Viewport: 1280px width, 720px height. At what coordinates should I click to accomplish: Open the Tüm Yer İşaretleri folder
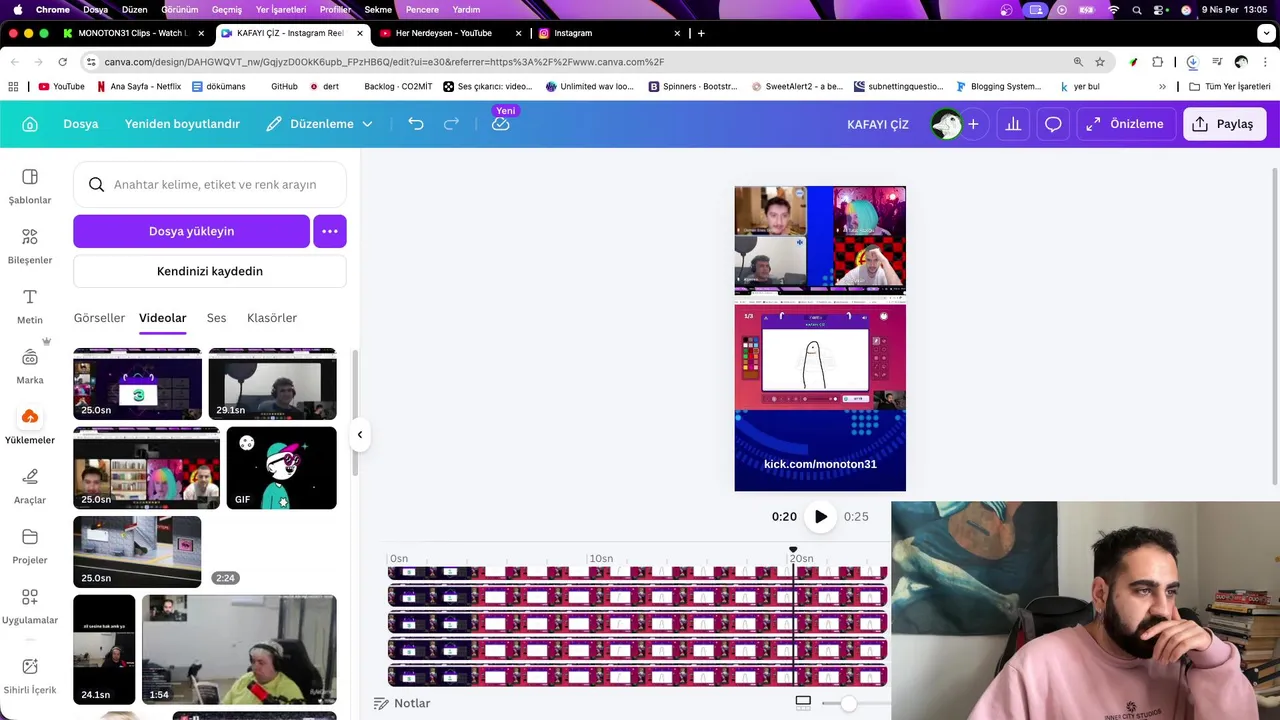(x=1230, y=86)
